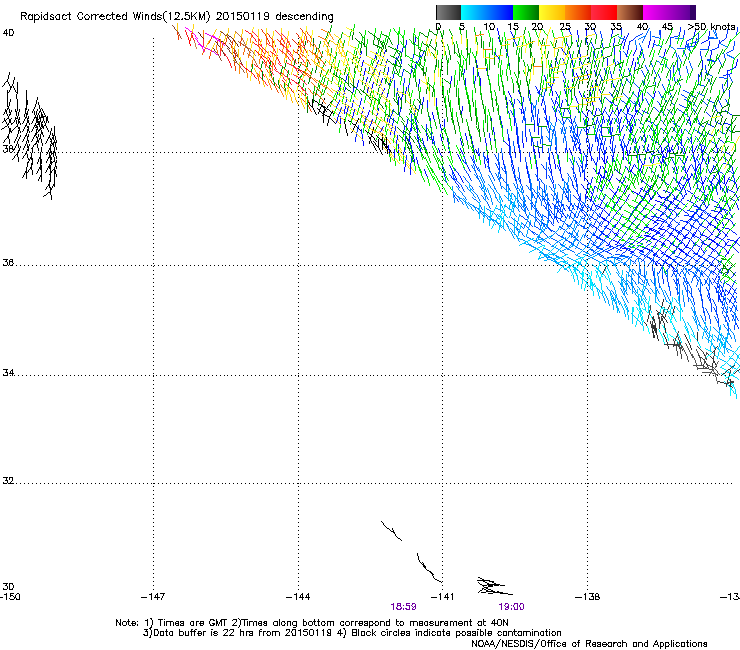Click the longitude label '-147'

153,597
